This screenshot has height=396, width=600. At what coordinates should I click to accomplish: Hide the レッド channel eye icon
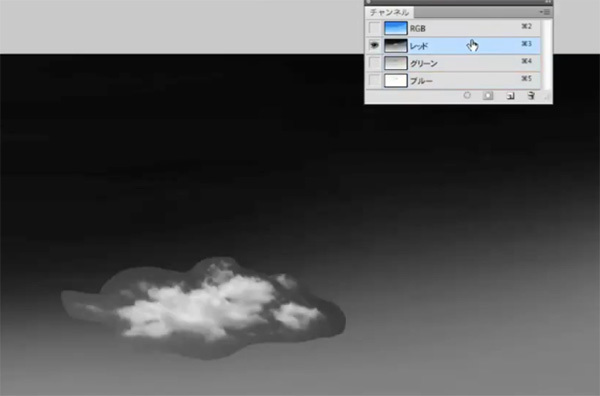tap(374, 46)
